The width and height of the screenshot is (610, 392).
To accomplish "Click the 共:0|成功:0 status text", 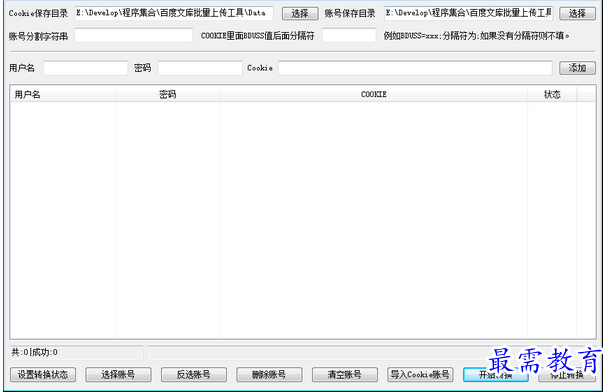I will point(34,353).
